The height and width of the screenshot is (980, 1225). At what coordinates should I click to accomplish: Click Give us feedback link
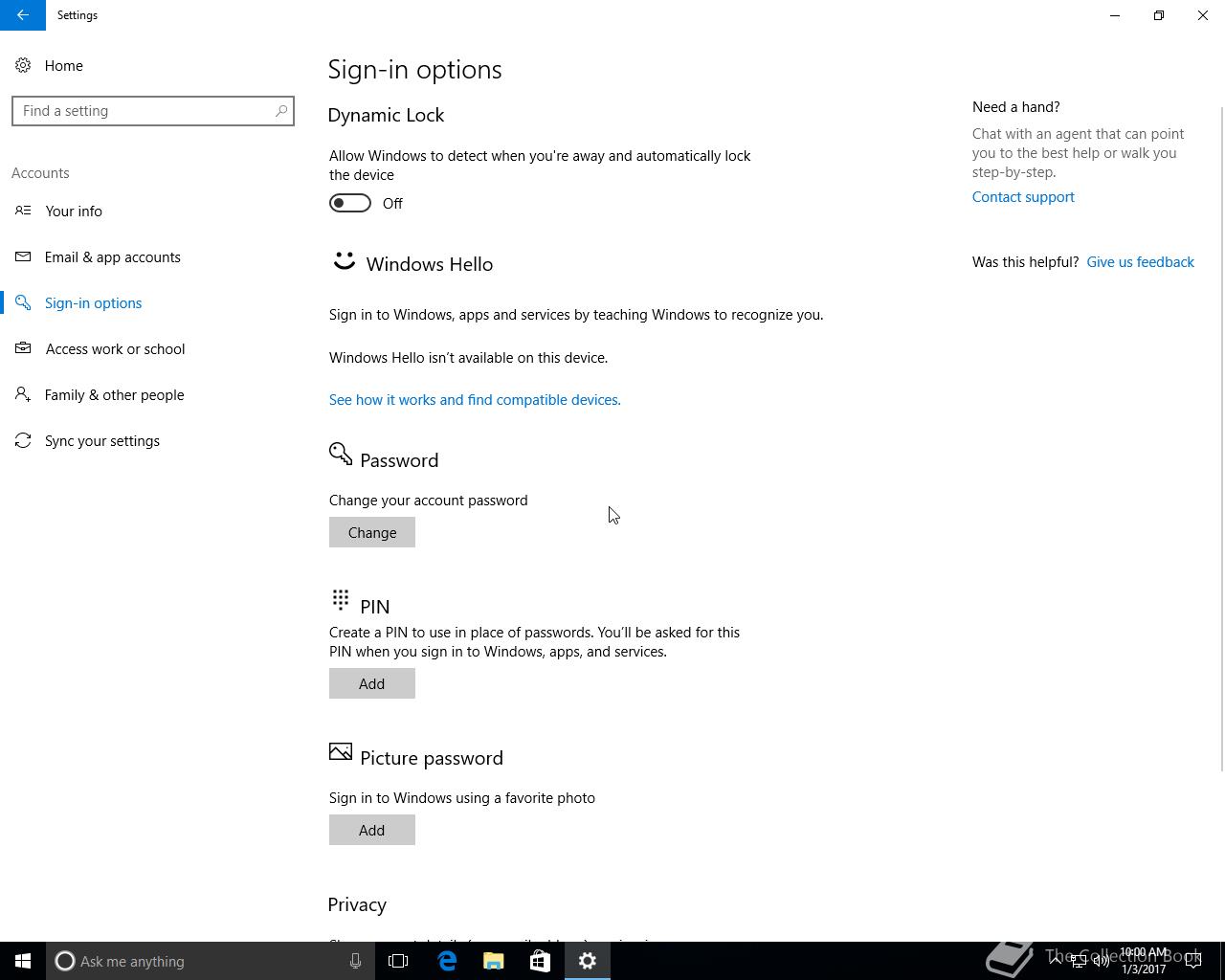tap(1140, 262)
